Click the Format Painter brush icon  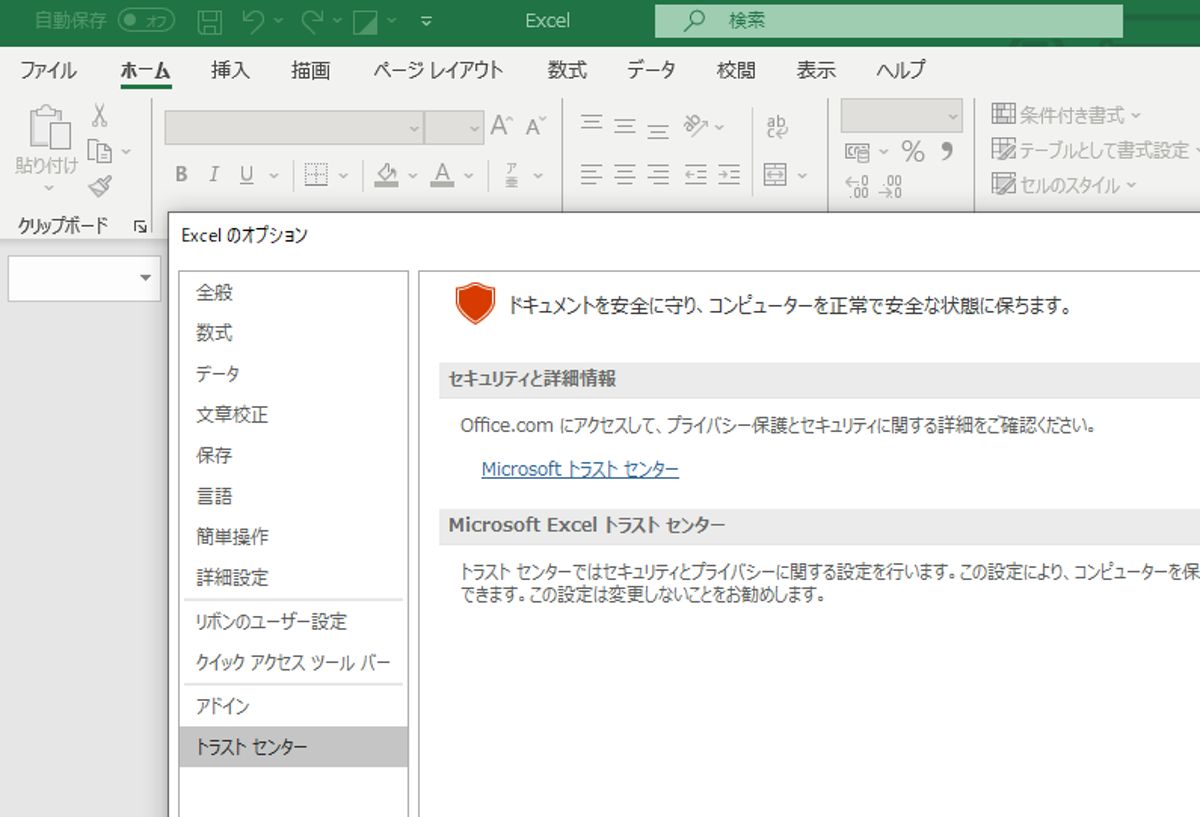pos(100,185)
